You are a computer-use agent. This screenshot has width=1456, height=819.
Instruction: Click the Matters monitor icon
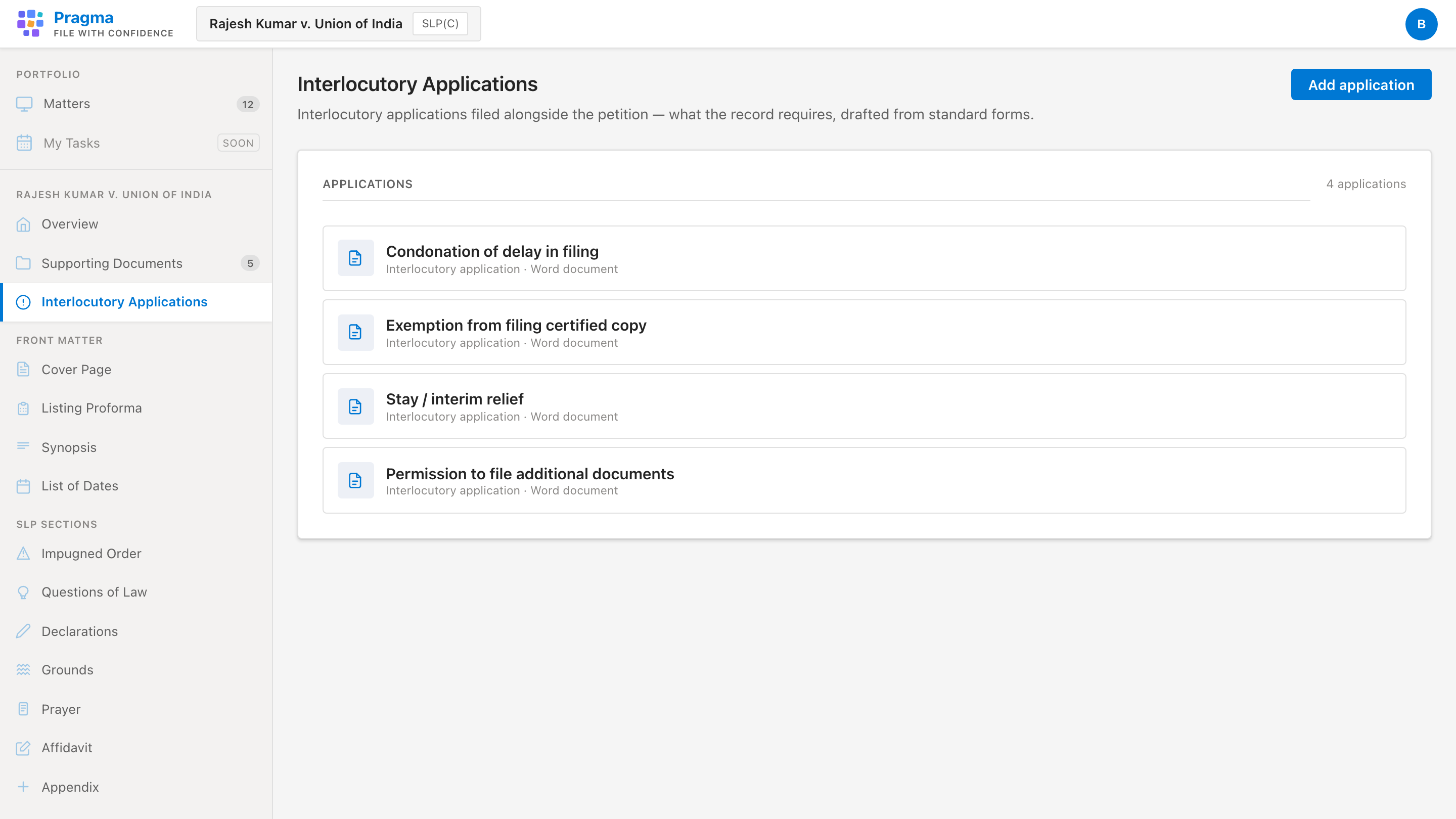click(24, 104)
